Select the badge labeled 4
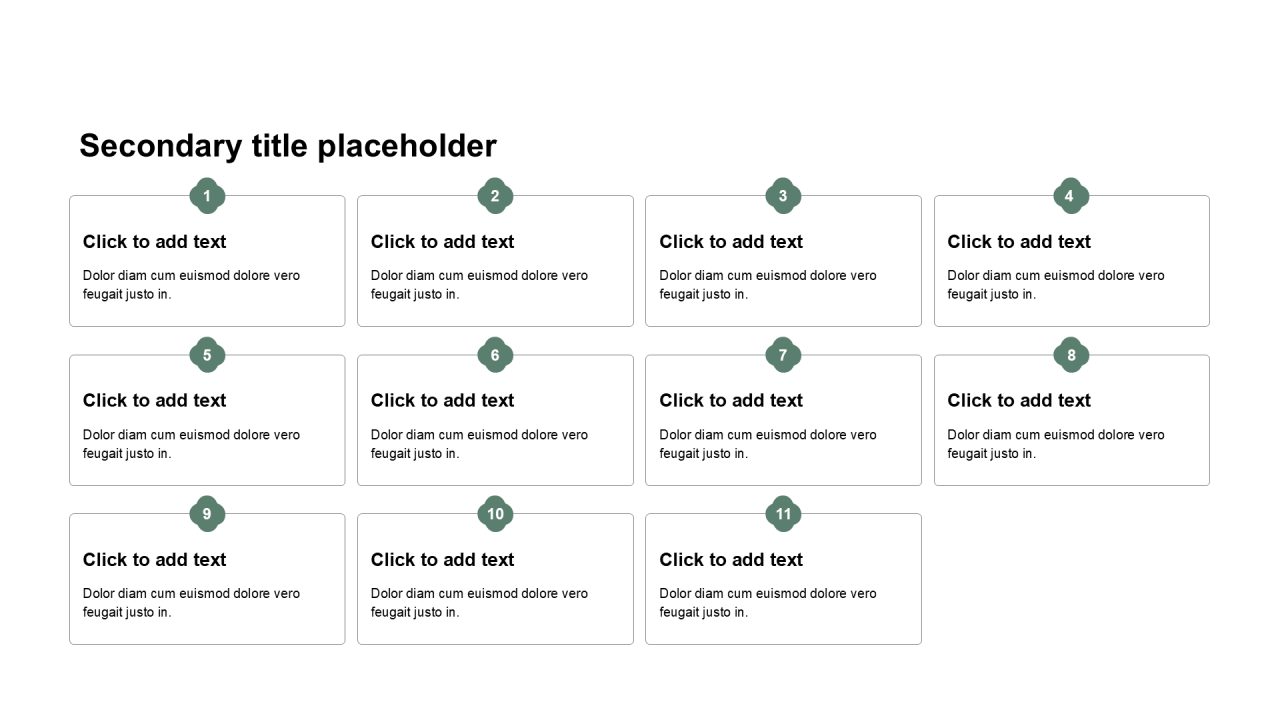The image size is (1280, 720). coord(1070,196)
